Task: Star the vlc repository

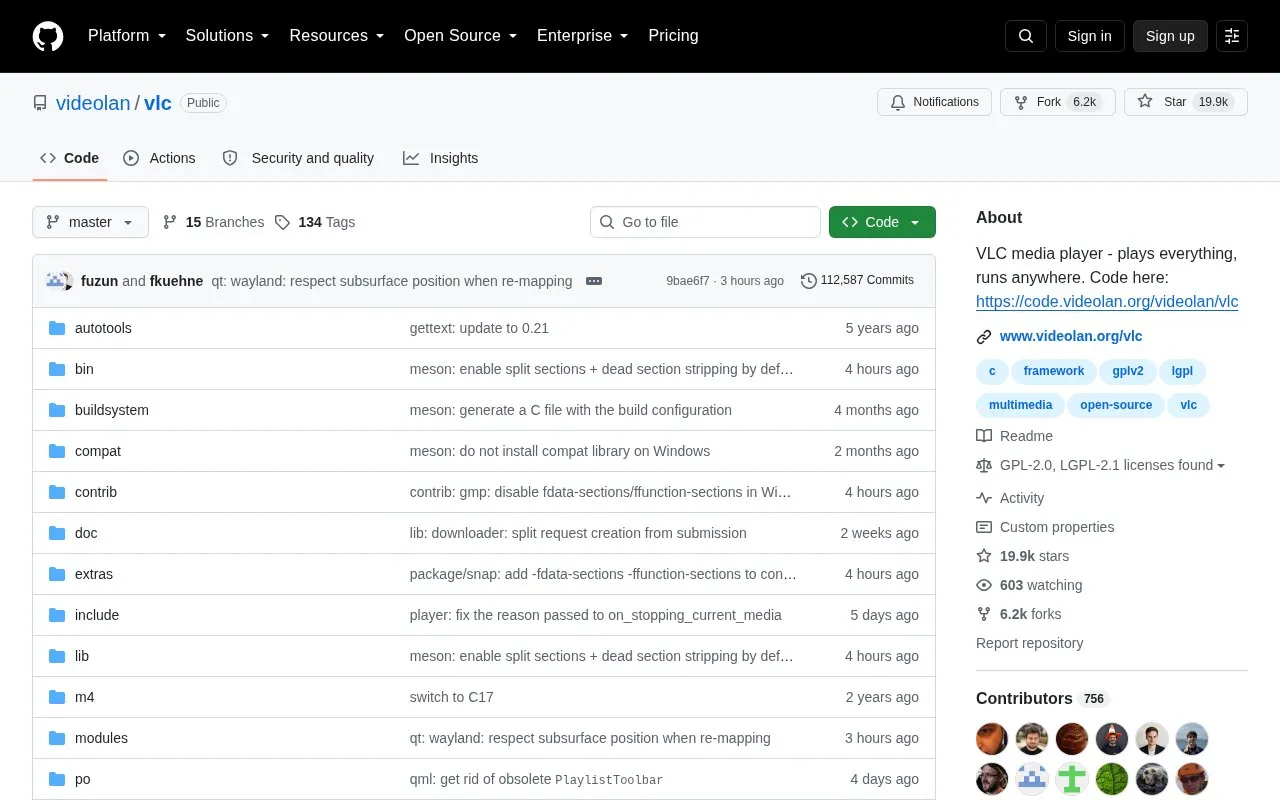Action: [1186, 102]
